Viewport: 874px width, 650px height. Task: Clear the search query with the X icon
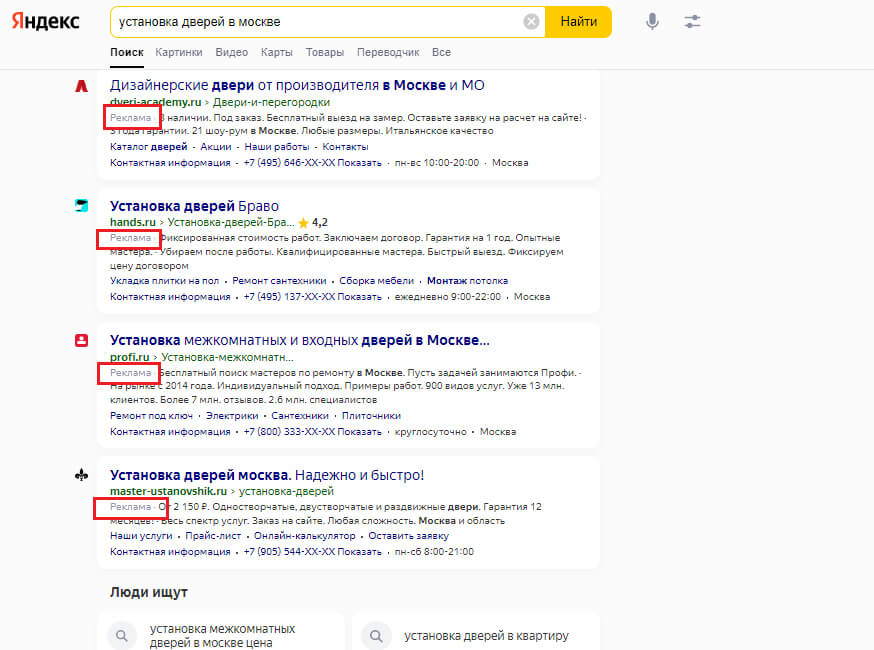coord(531,22)
